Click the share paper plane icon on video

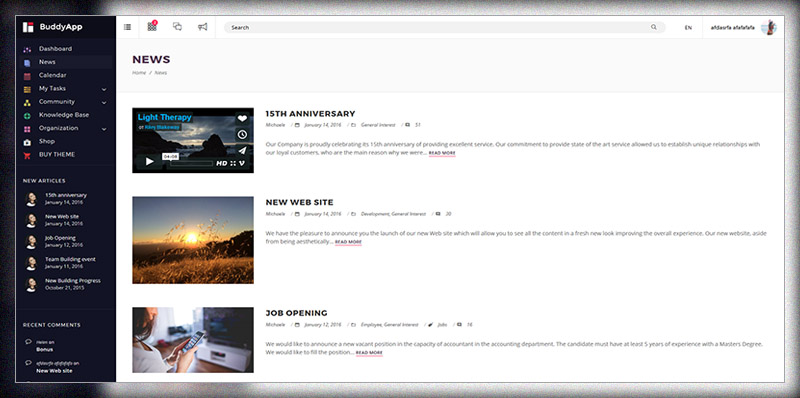242,150
